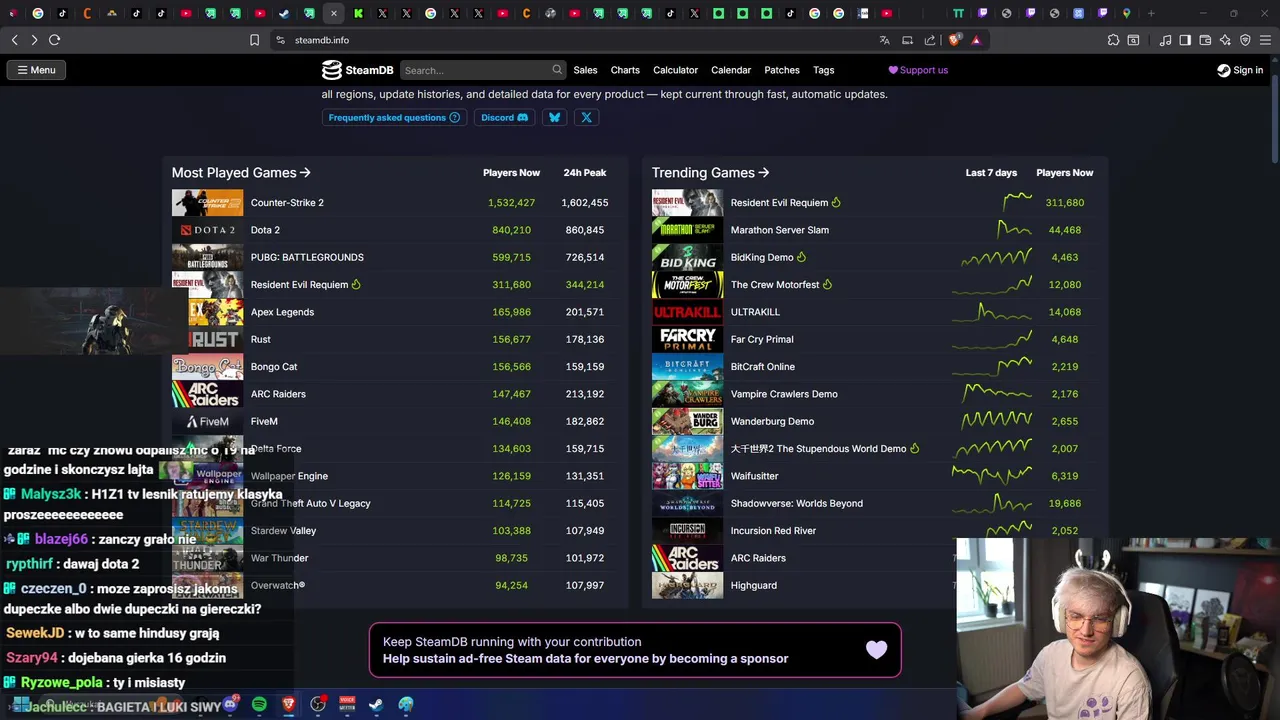Screen dimensions: 1280x720
Task: Open FiveM game link
Action: 264,421
